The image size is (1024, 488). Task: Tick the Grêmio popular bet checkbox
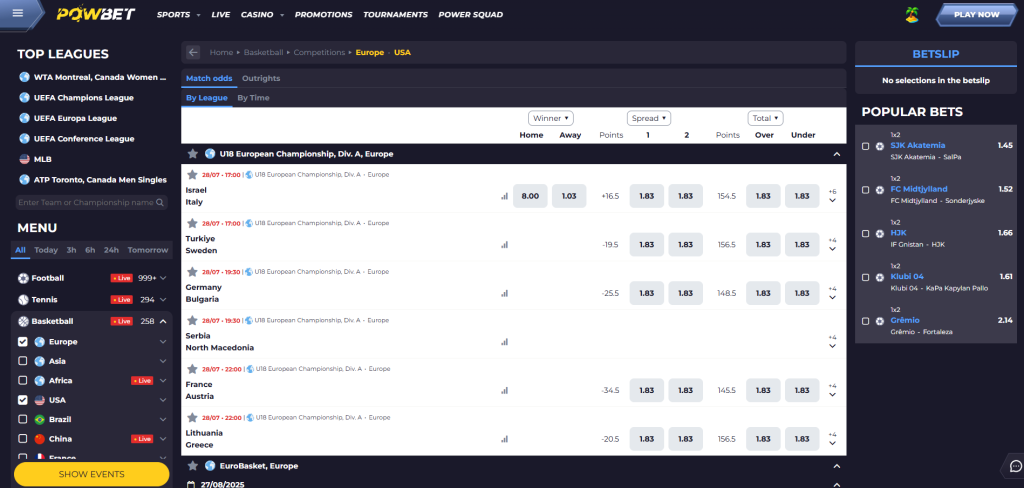click(x=865, y=321)
